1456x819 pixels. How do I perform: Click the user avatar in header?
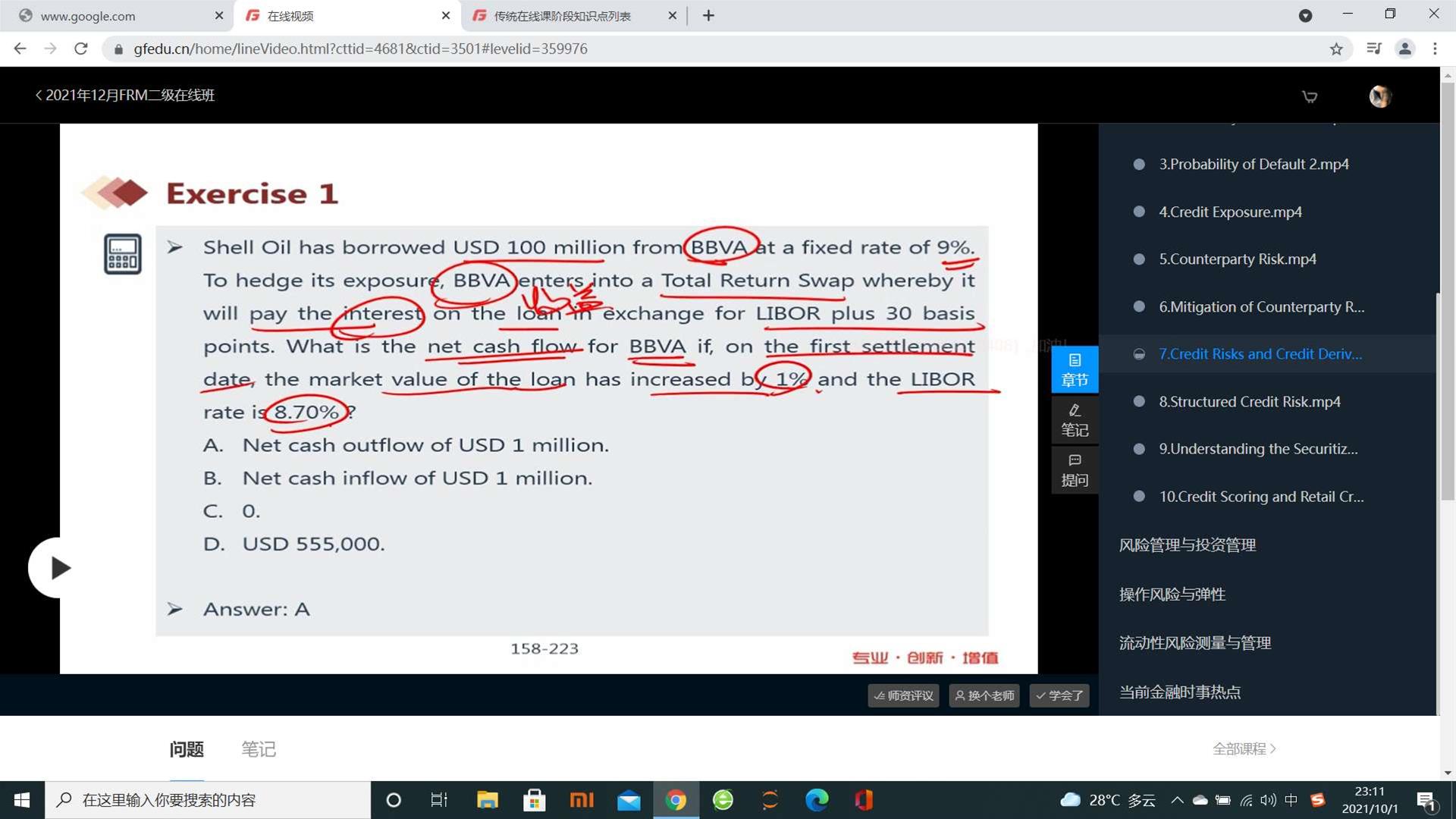pyautogui.click(x=1379, y=96)
